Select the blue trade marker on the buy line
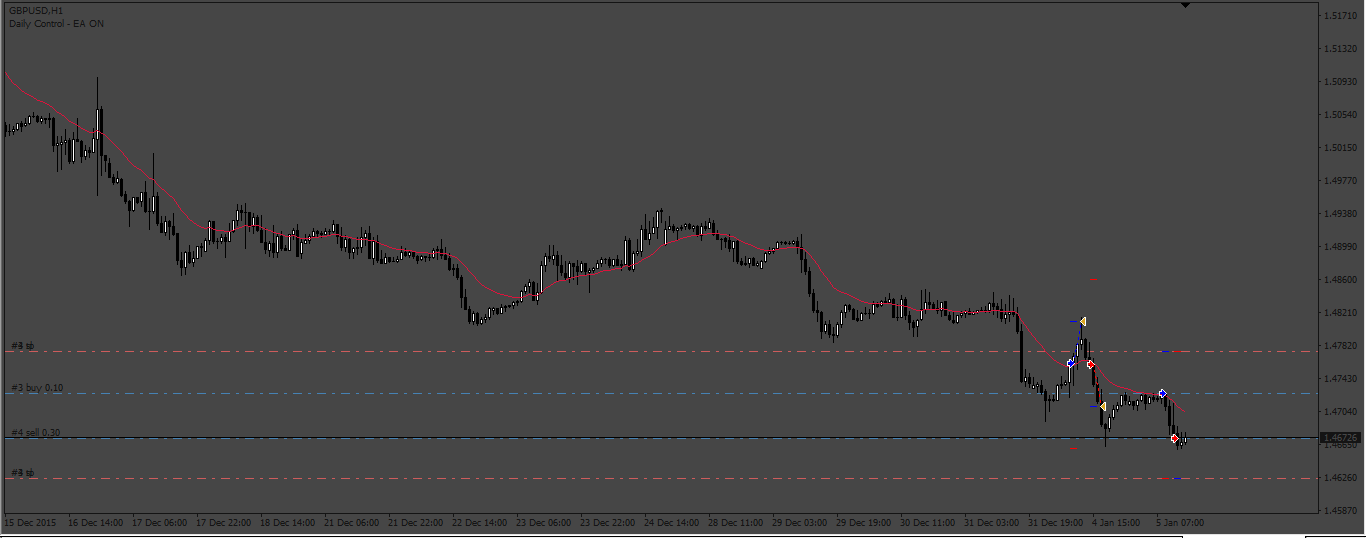This screenshot has width=1366, height=538. tap(1163, 393)
